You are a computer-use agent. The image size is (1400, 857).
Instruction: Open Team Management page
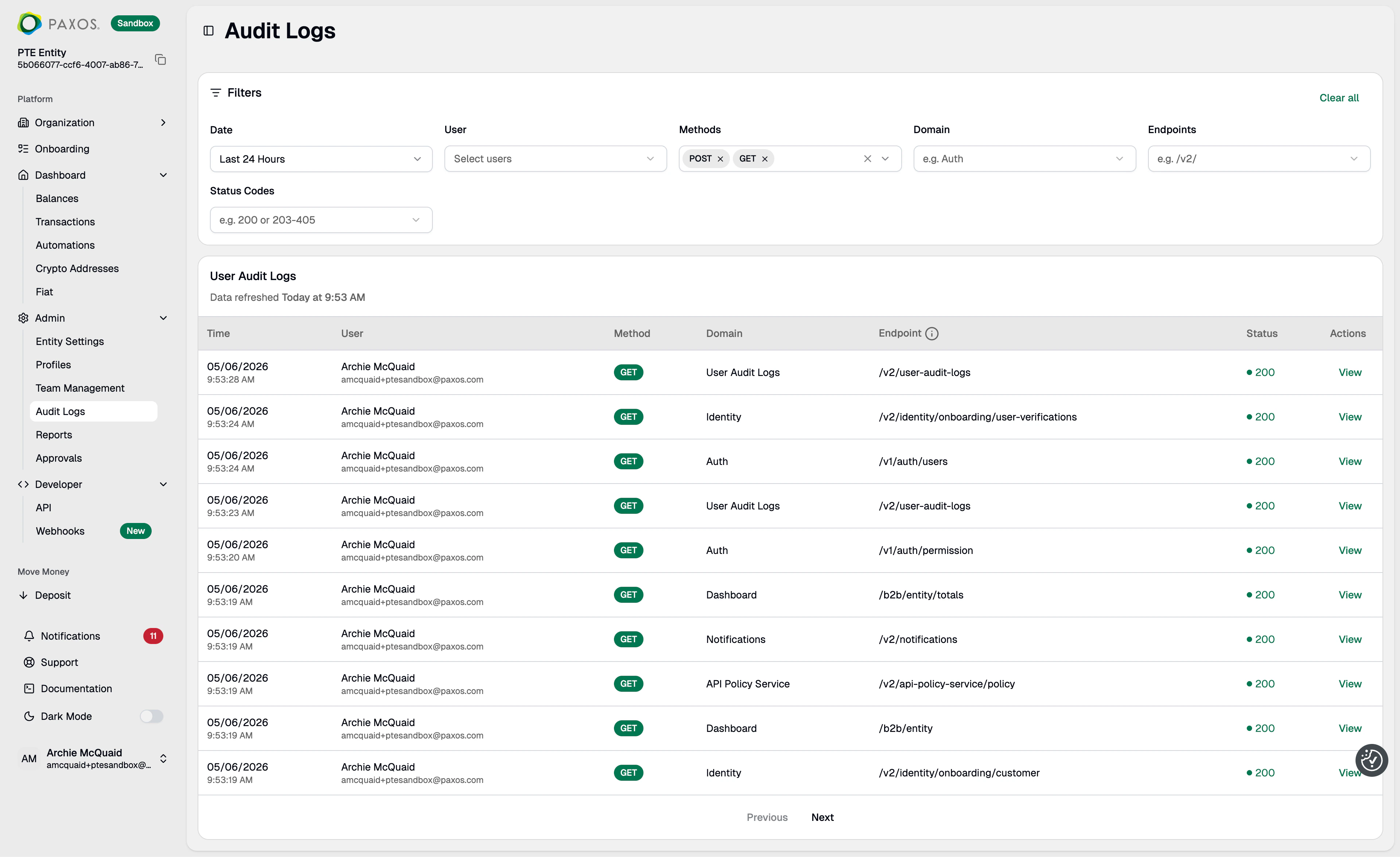(x=80, y=388)
